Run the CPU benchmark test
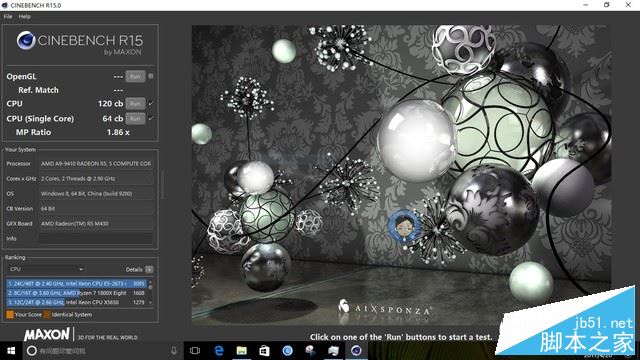The image size is (640, 360). coord(135,104)
